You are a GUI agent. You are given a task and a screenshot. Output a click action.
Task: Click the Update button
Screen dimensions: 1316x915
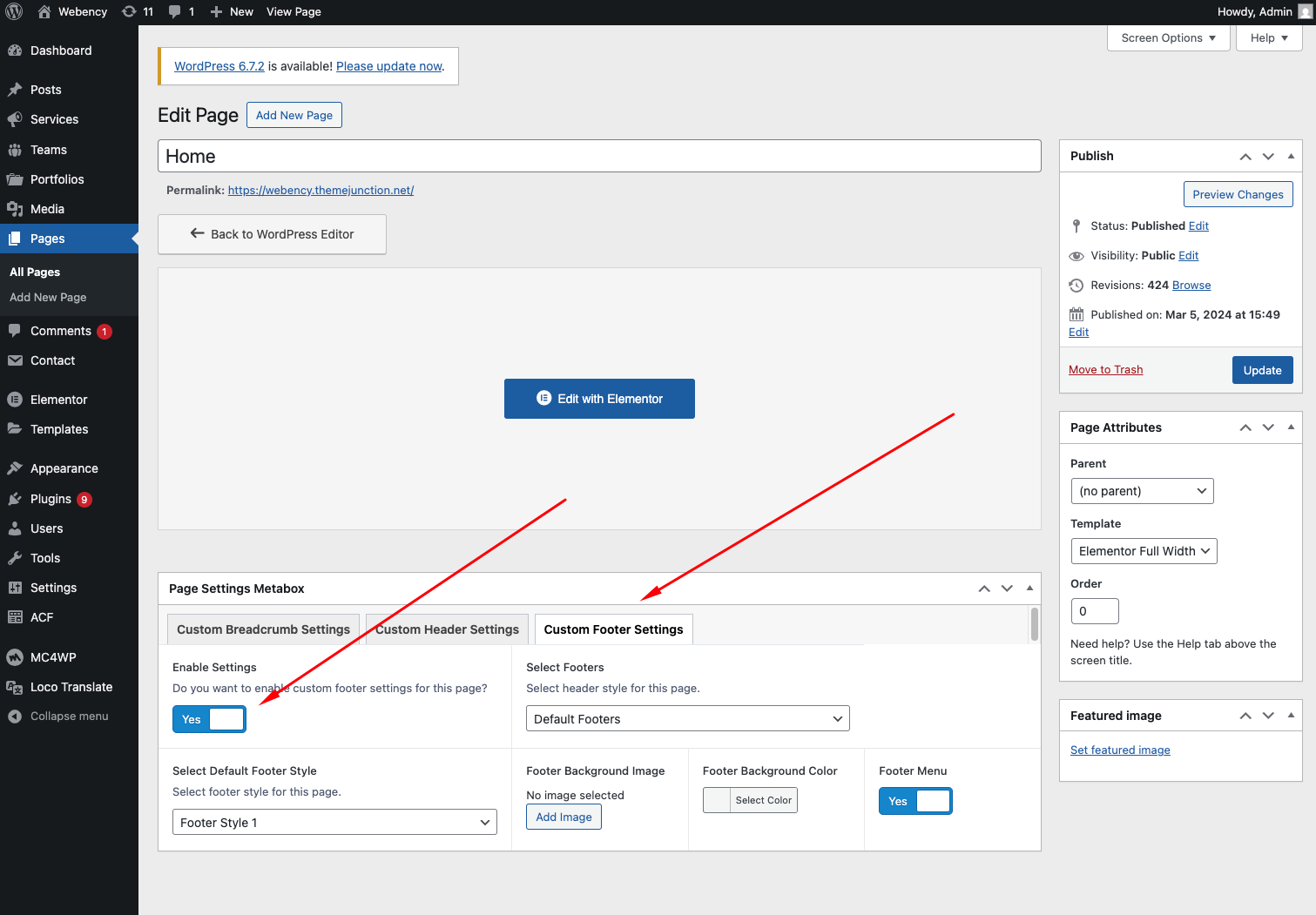pos(1263,370)
